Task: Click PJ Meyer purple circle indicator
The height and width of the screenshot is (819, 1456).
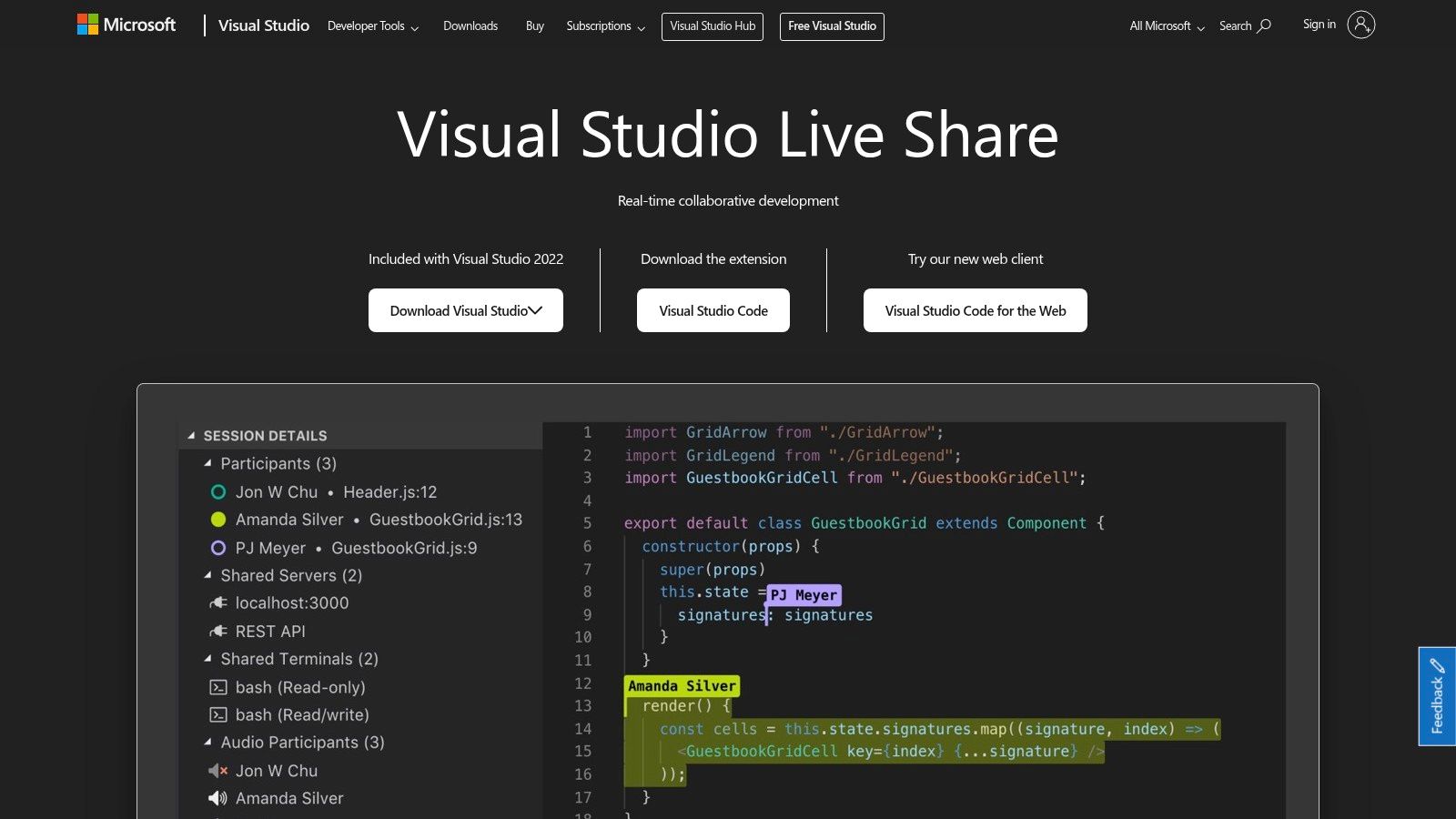Action: pyautogui.click(x=218, y=548)
